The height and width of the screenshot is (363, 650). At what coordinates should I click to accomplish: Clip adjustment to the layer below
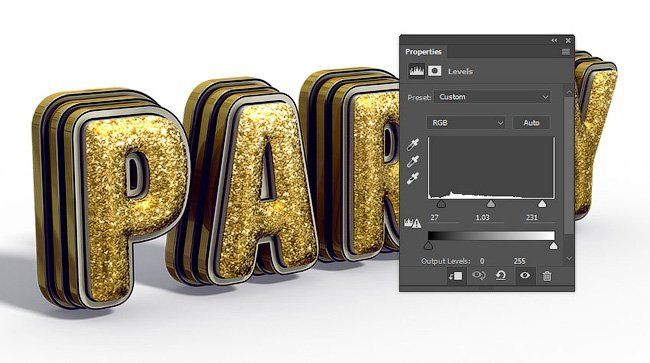point(456,276)
